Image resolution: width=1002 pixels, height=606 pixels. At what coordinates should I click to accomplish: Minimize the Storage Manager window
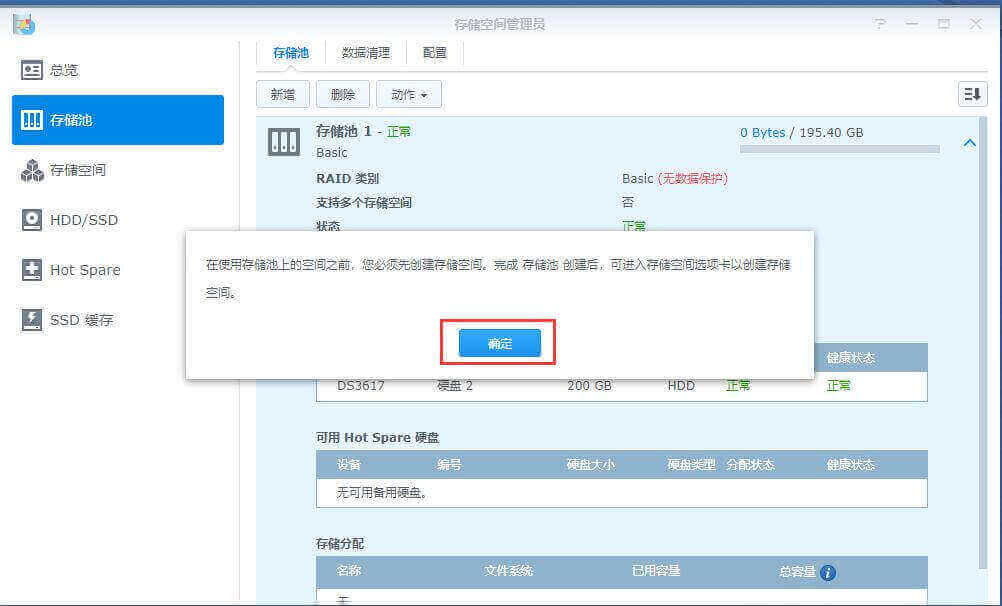[x=912, y=24]
